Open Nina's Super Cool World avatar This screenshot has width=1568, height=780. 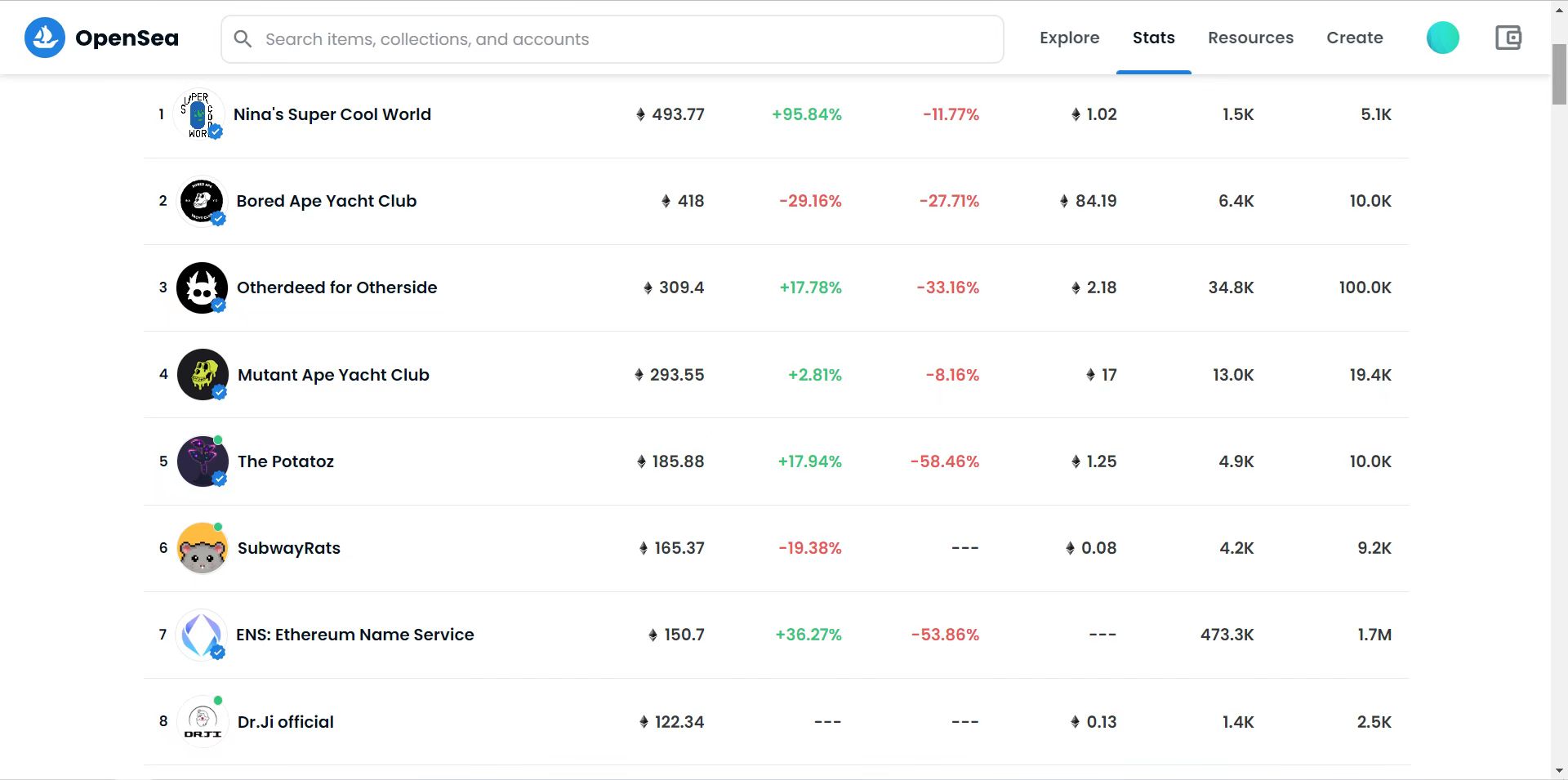point(200,114)
